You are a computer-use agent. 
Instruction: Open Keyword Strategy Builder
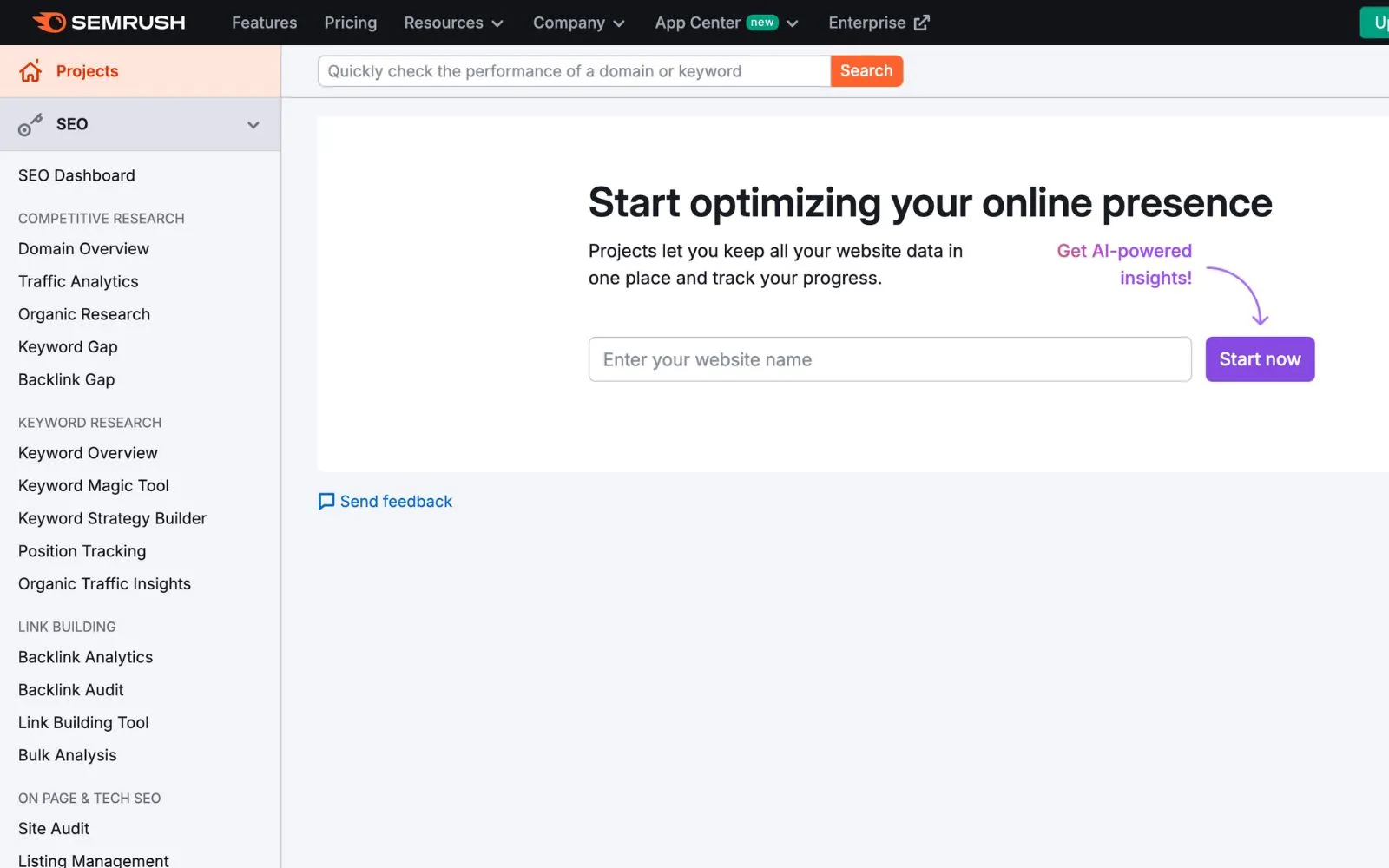pyautogui.click(x=112, y=518)
